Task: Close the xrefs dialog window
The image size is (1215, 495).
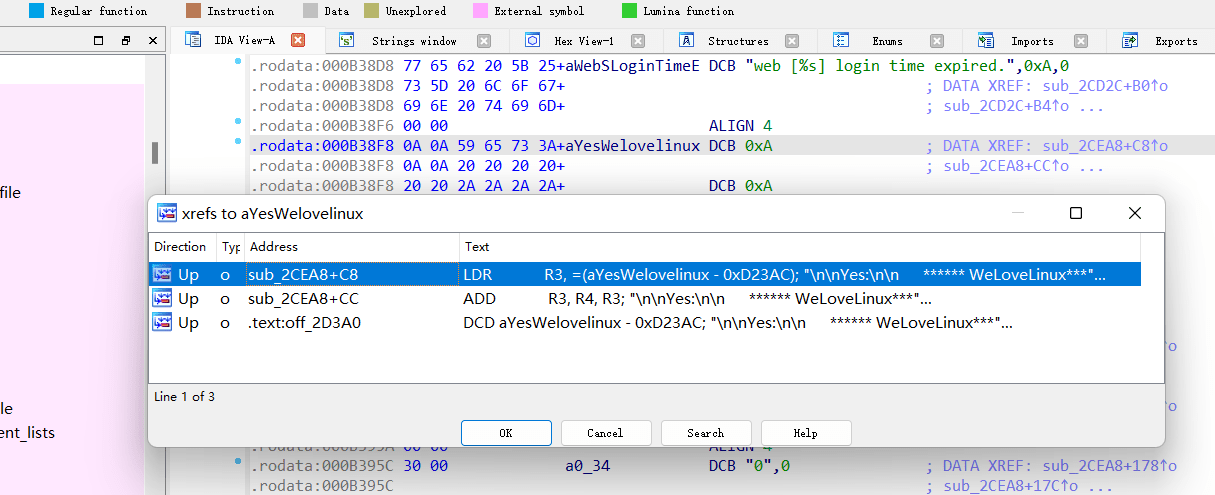Action: (1135, 213)
